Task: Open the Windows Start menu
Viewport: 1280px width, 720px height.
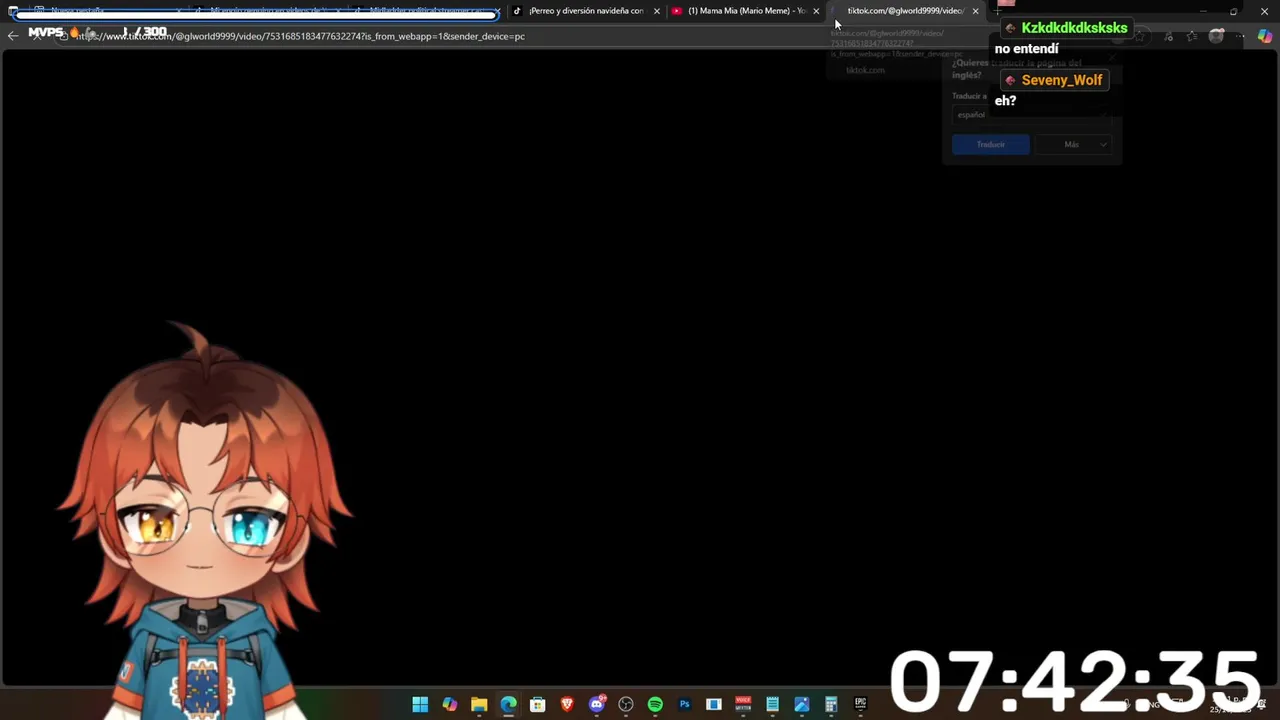Action: 420,704
